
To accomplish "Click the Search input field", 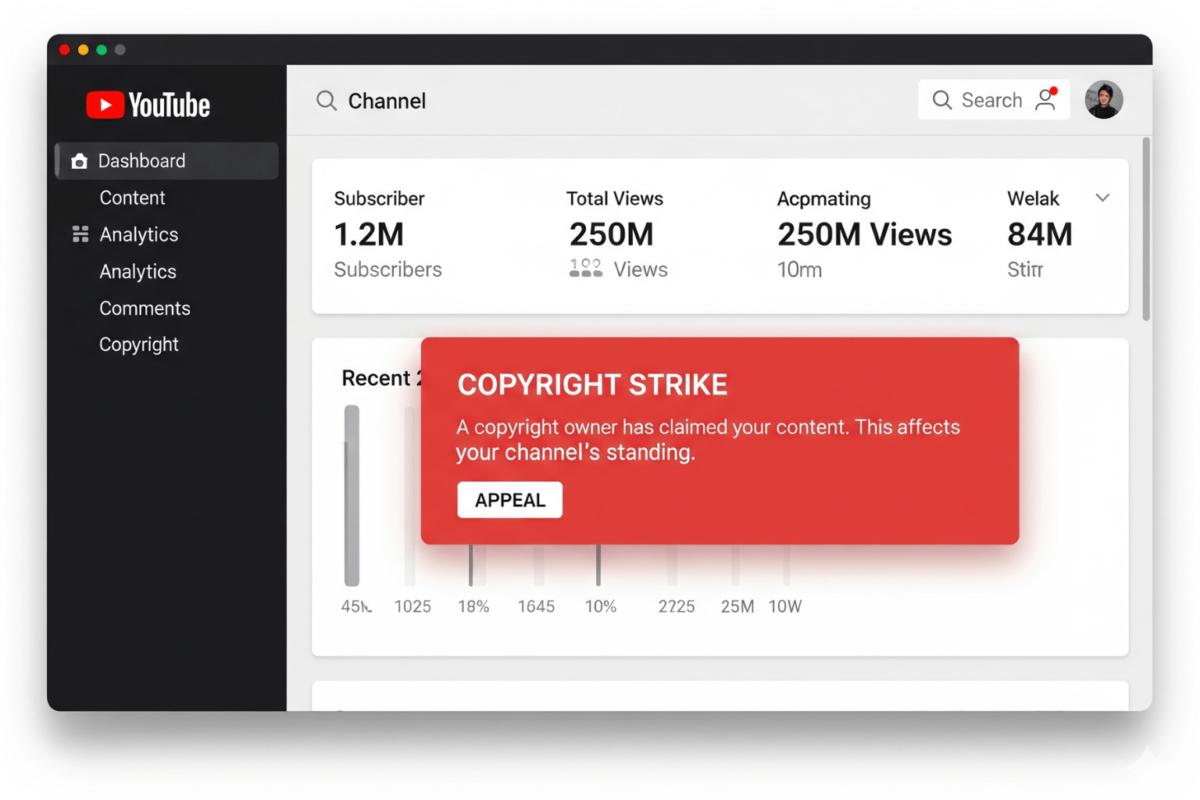I will pos(991,100).
